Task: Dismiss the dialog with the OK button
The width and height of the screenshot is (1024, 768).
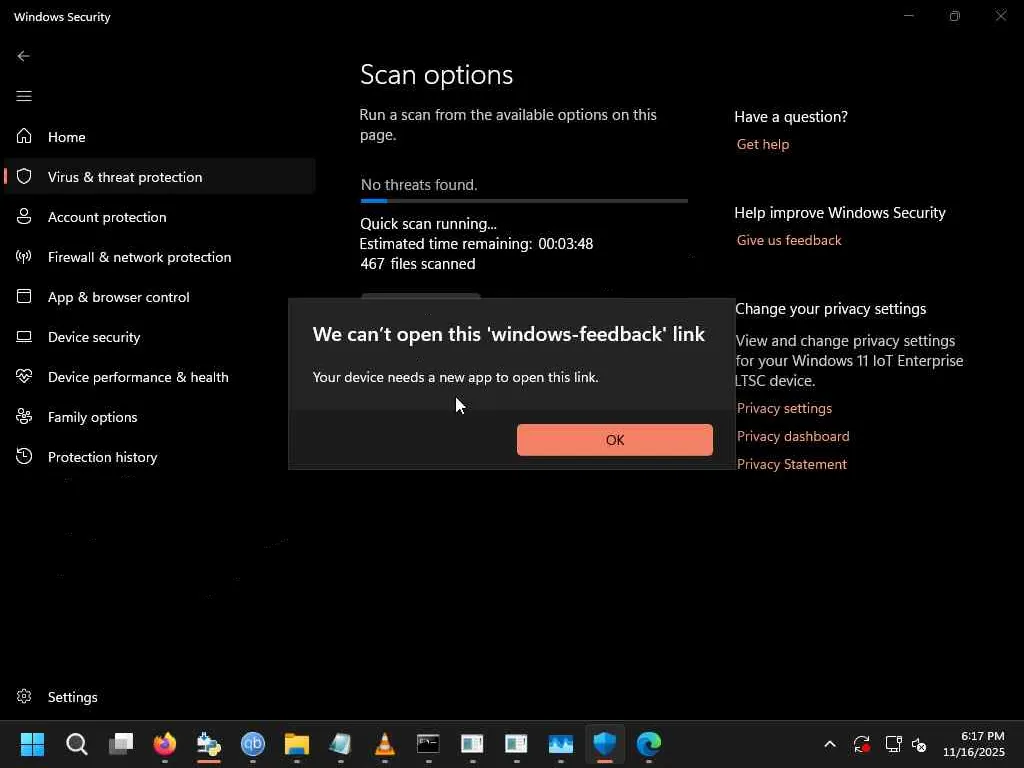Action: [615, 440]
